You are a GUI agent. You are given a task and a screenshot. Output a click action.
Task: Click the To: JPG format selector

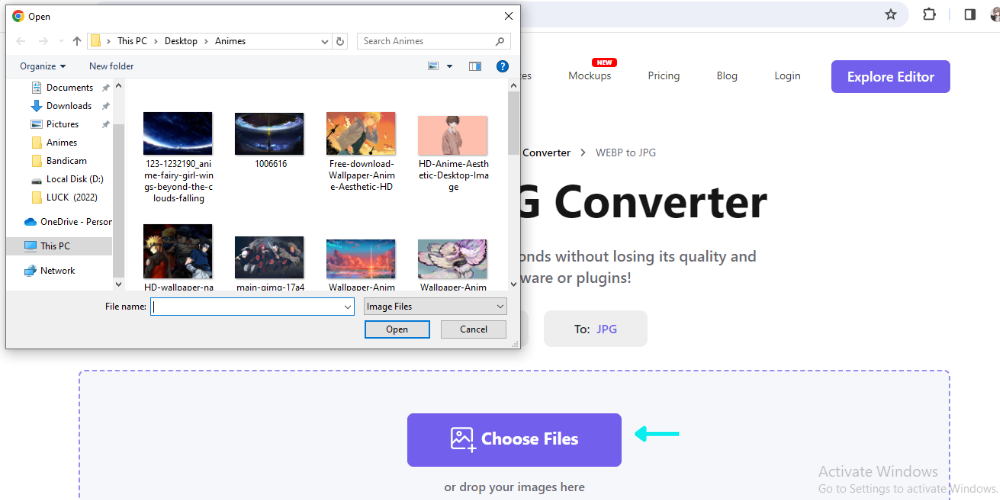[x=596, y=329]
